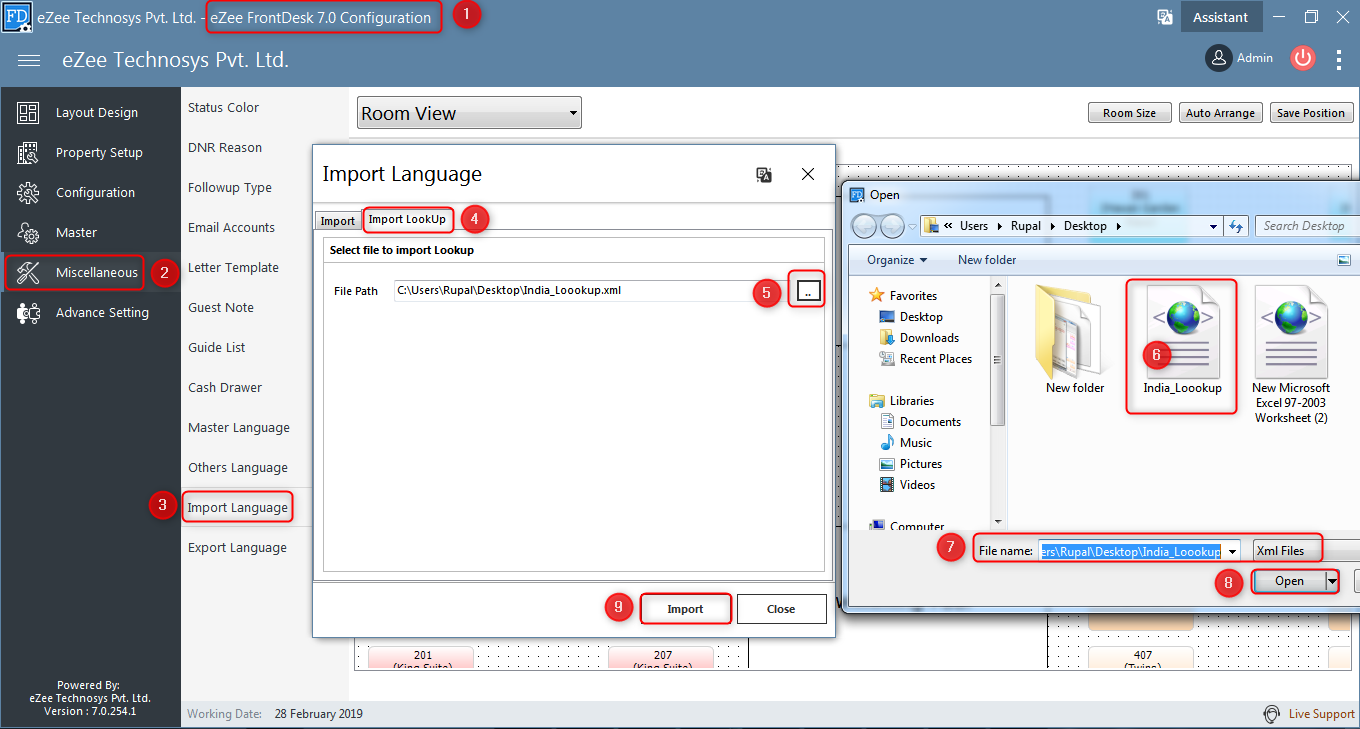Image resolution: width=1360 pixels, height=729 pixels.
Task: Click the back arrow in Open dialog
Action: click(x=865, y=226)
